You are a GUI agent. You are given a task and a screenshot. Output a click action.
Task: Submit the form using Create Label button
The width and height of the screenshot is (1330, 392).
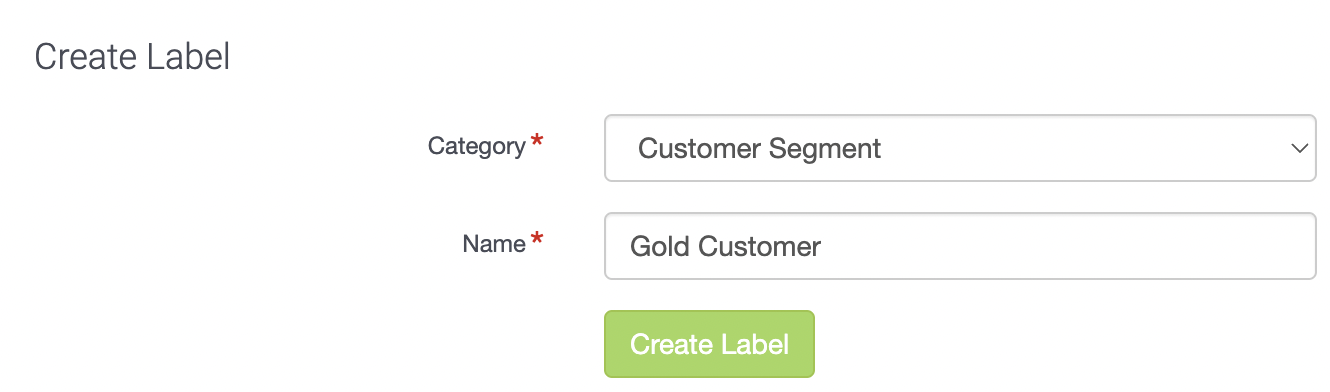pos(709,344)
